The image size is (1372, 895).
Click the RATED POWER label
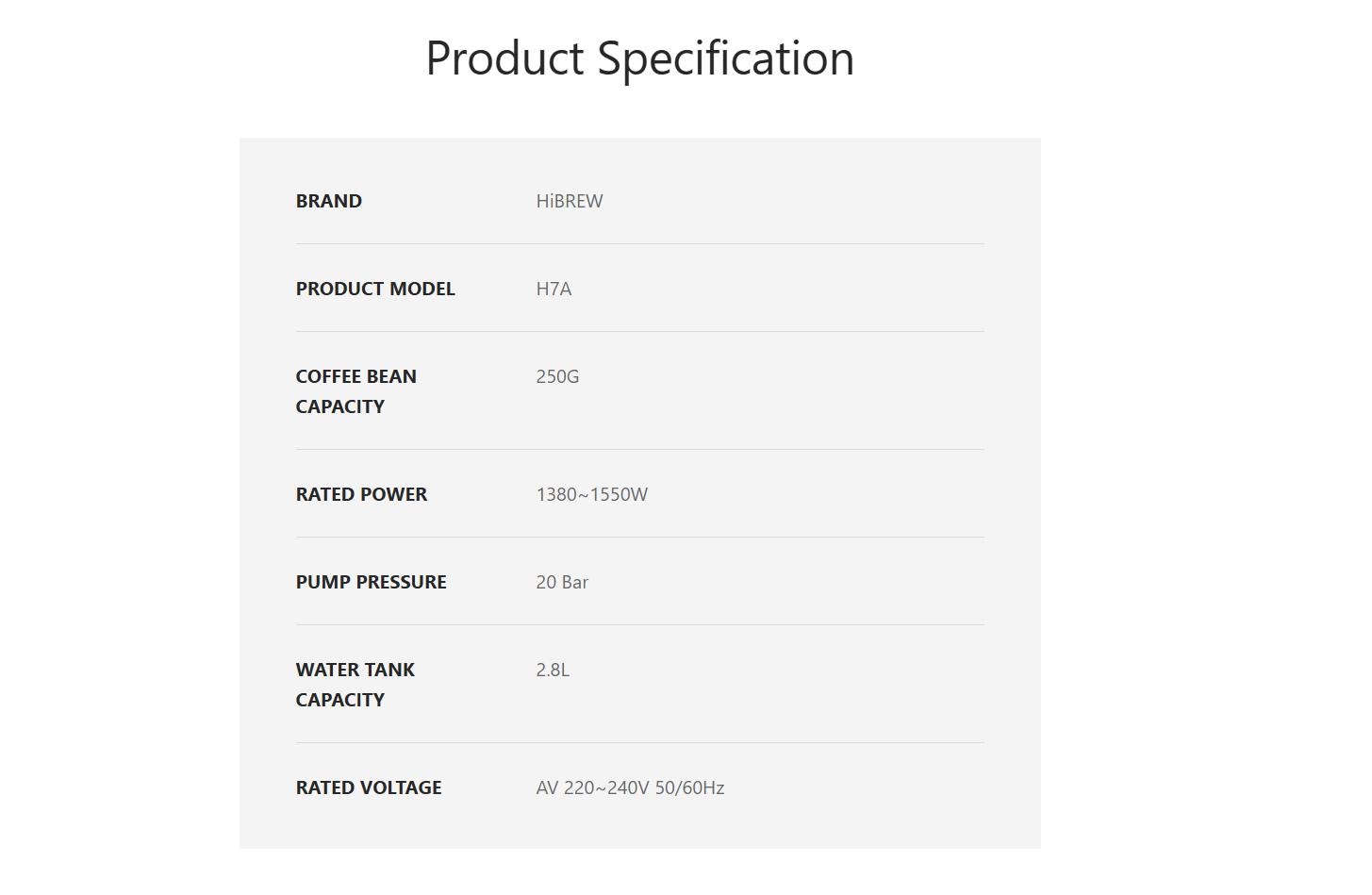tap(361, 494)
